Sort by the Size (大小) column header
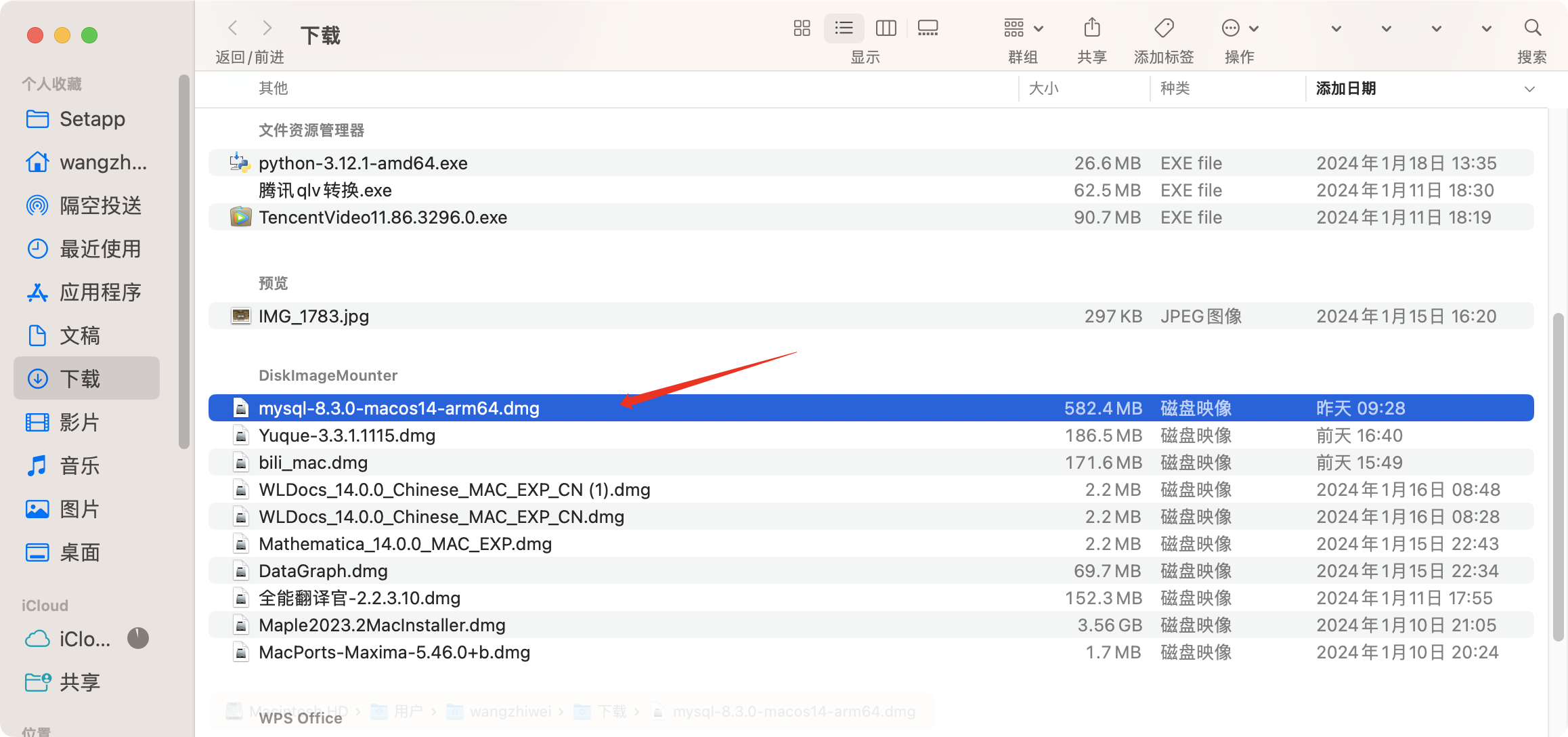The height and width of the screenshot is (737, 1568). pos(1043,89)
